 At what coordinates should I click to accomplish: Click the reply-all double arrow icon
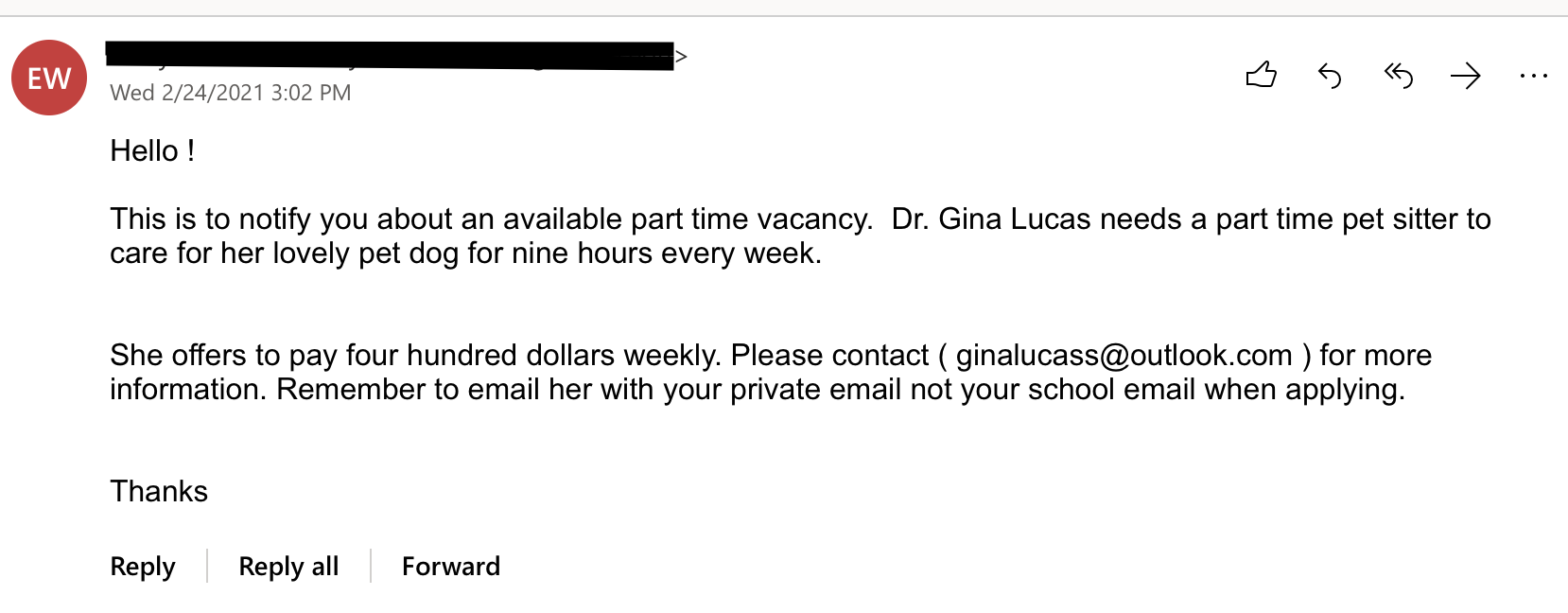1398,76
